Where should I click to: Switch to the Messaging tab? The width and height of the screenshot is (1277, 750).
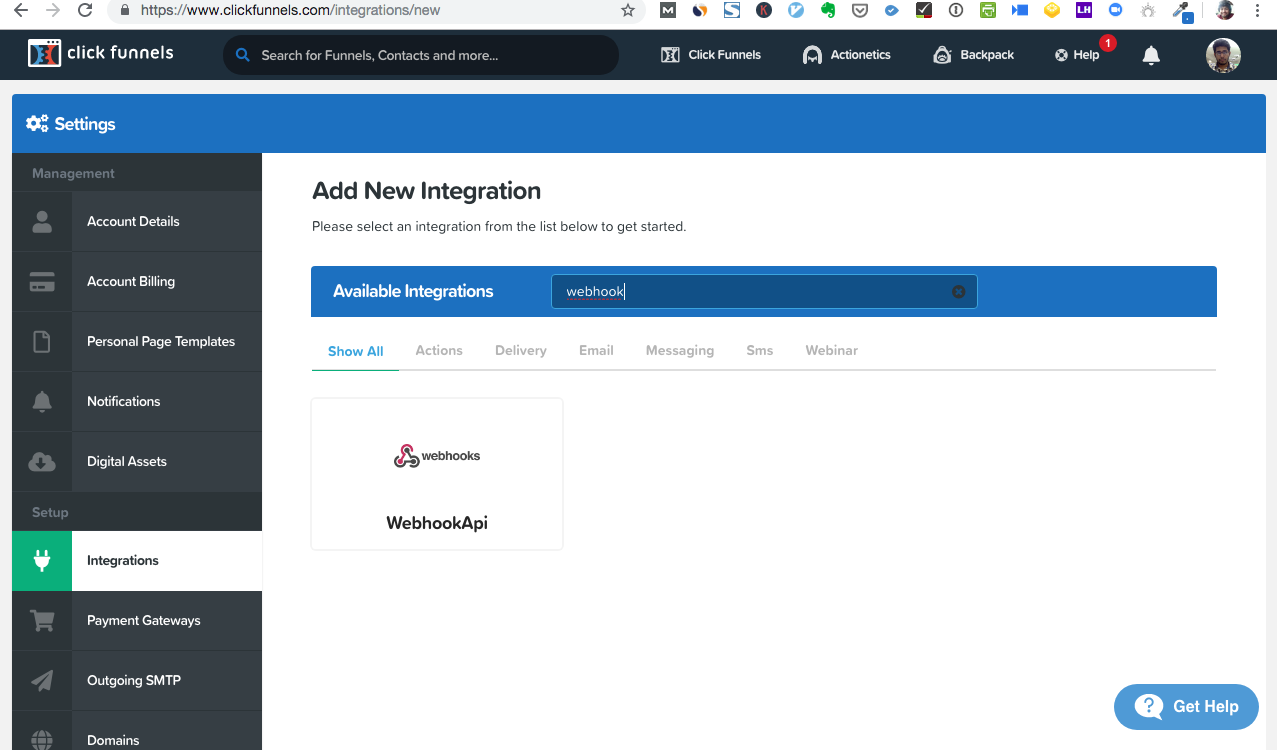click(x=680, y=350)
